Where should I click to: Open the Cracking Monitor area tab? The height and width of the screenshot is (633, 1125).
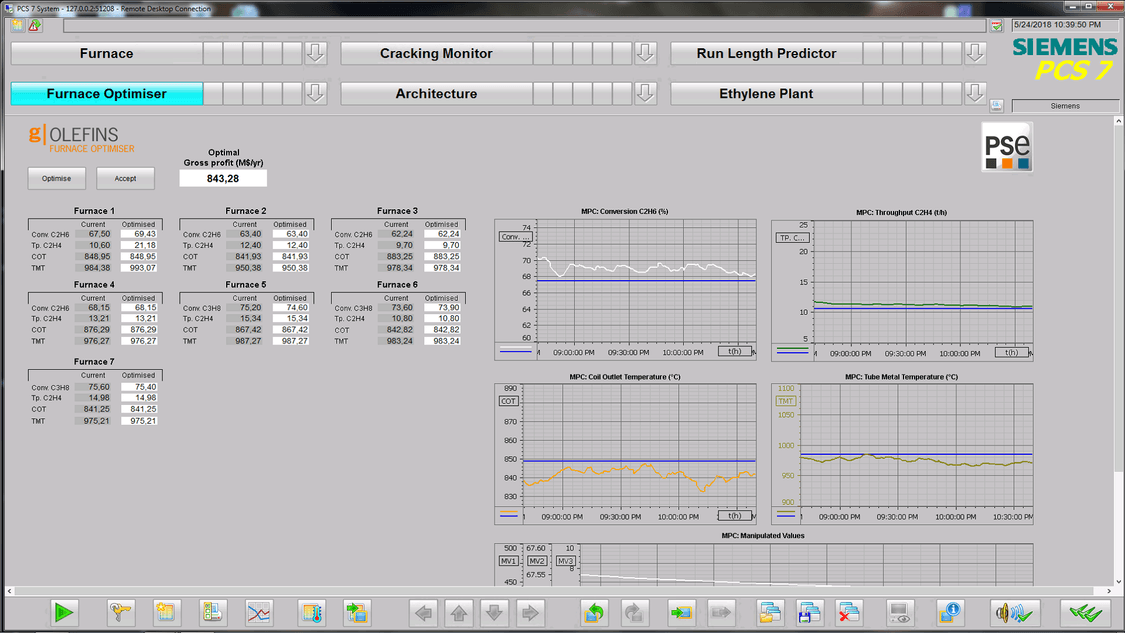click(x=436, y=53)
